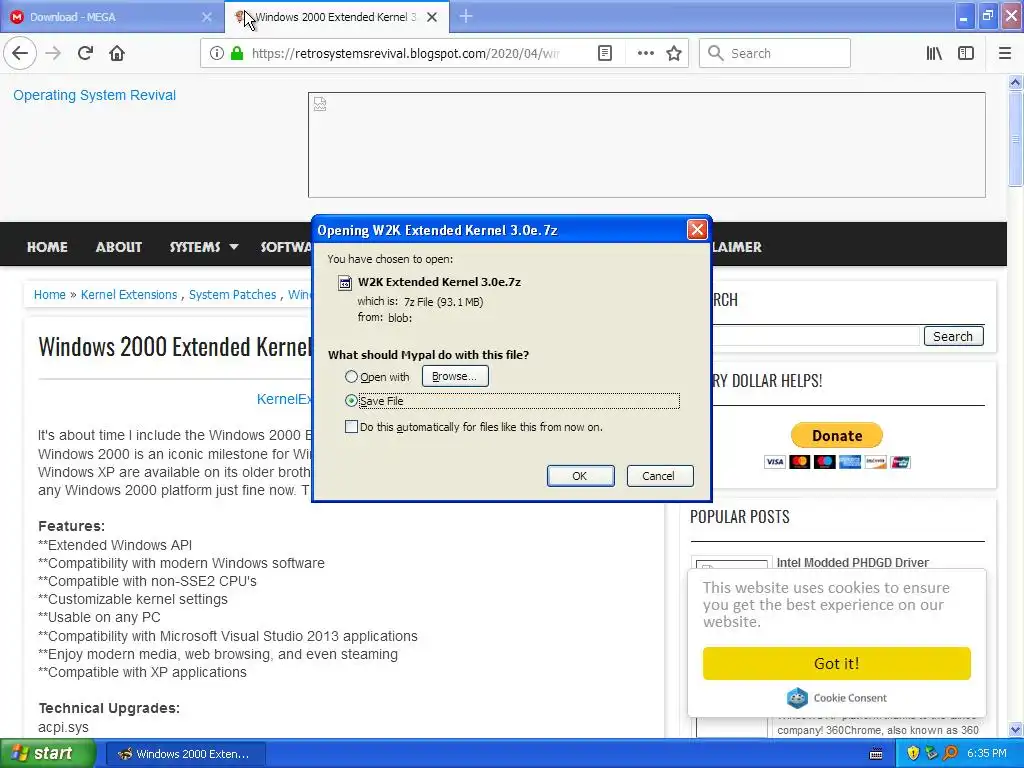The width and height of the screenshot is (1024, 768).
Task: Cancel the file download dialog
Action: click(x=658, y=476)
